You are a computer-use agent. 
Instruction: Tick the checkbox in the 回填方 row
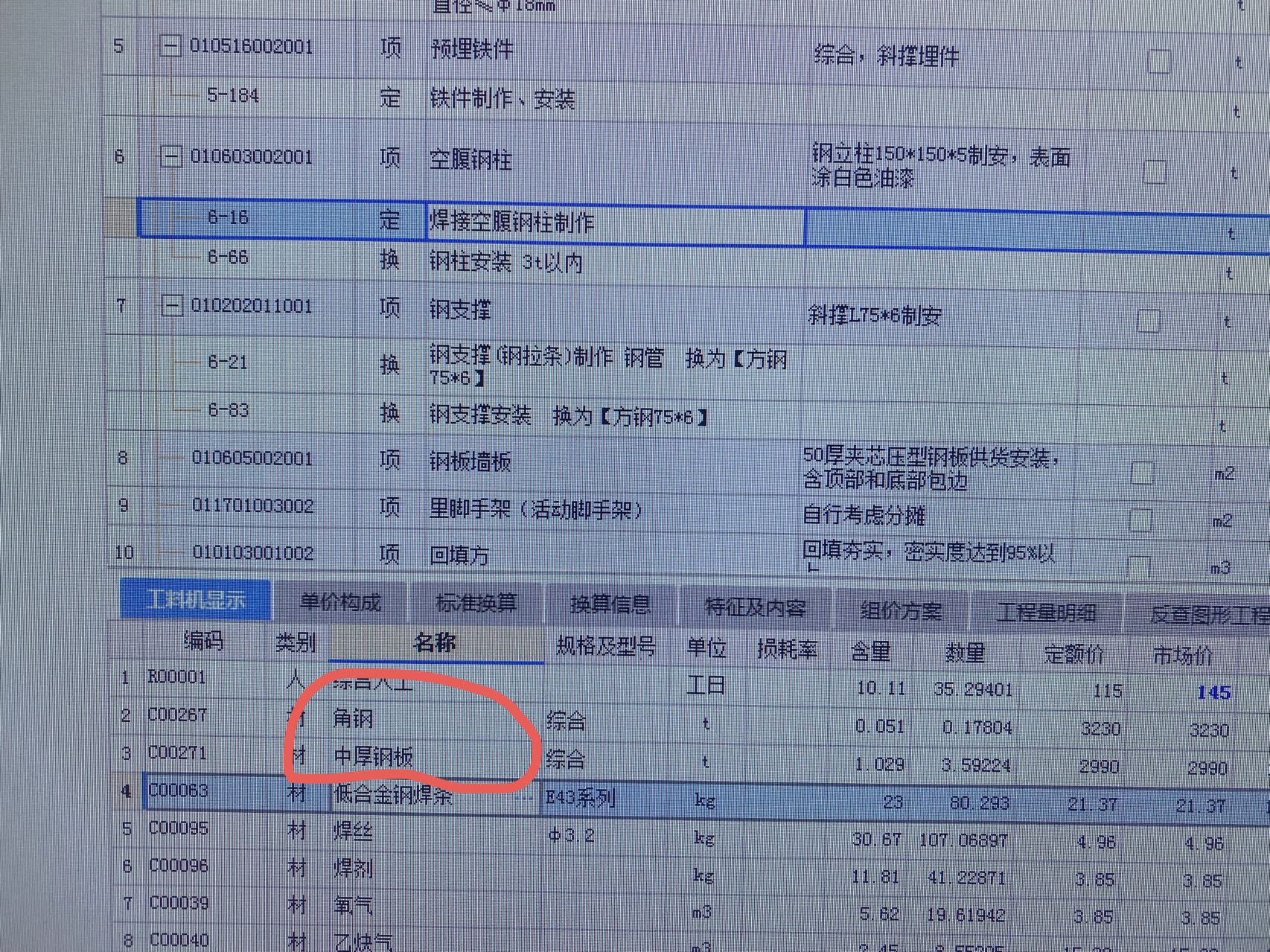(x=1138, y=566)
